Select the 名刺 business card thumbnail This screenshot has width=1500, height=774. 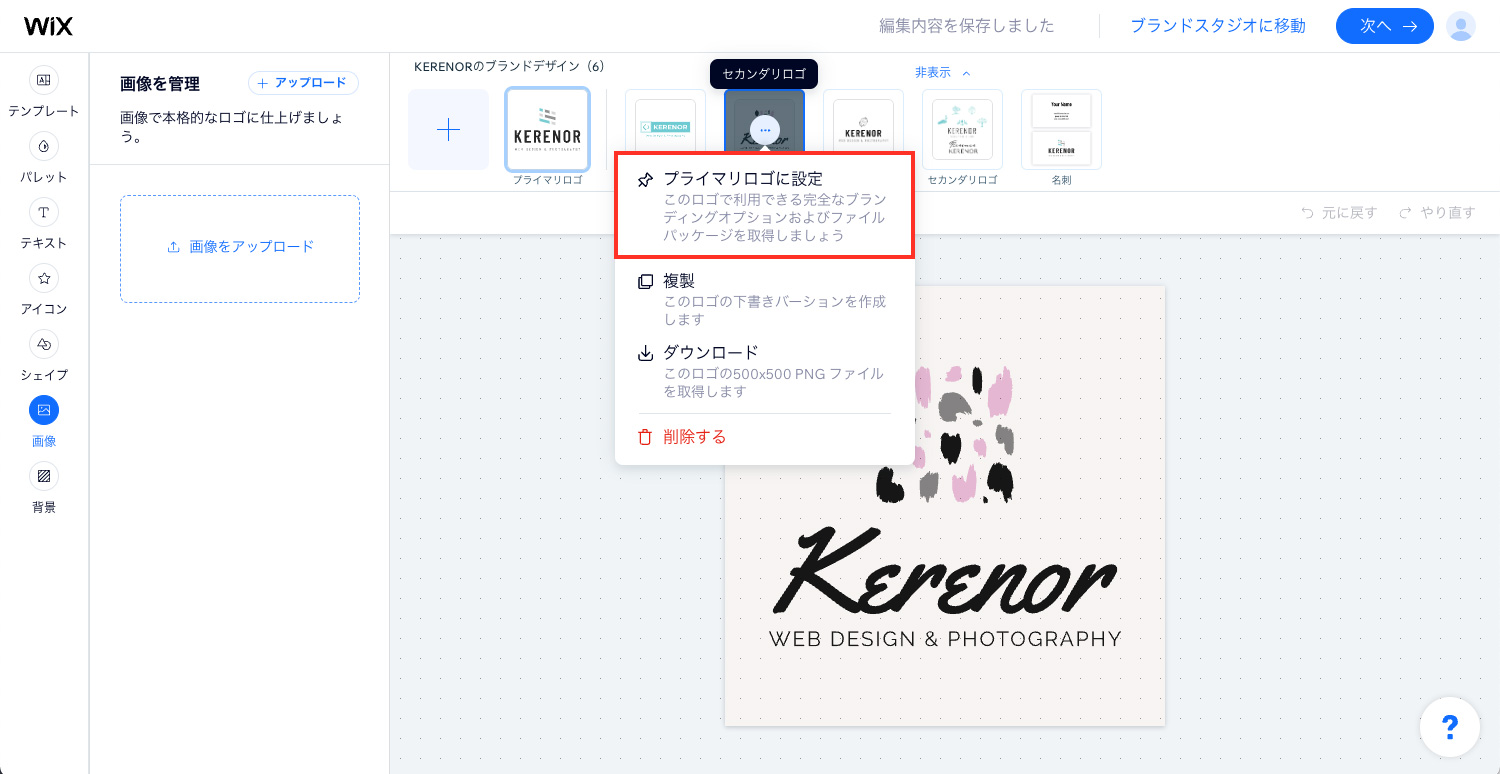coord(1061,129)
